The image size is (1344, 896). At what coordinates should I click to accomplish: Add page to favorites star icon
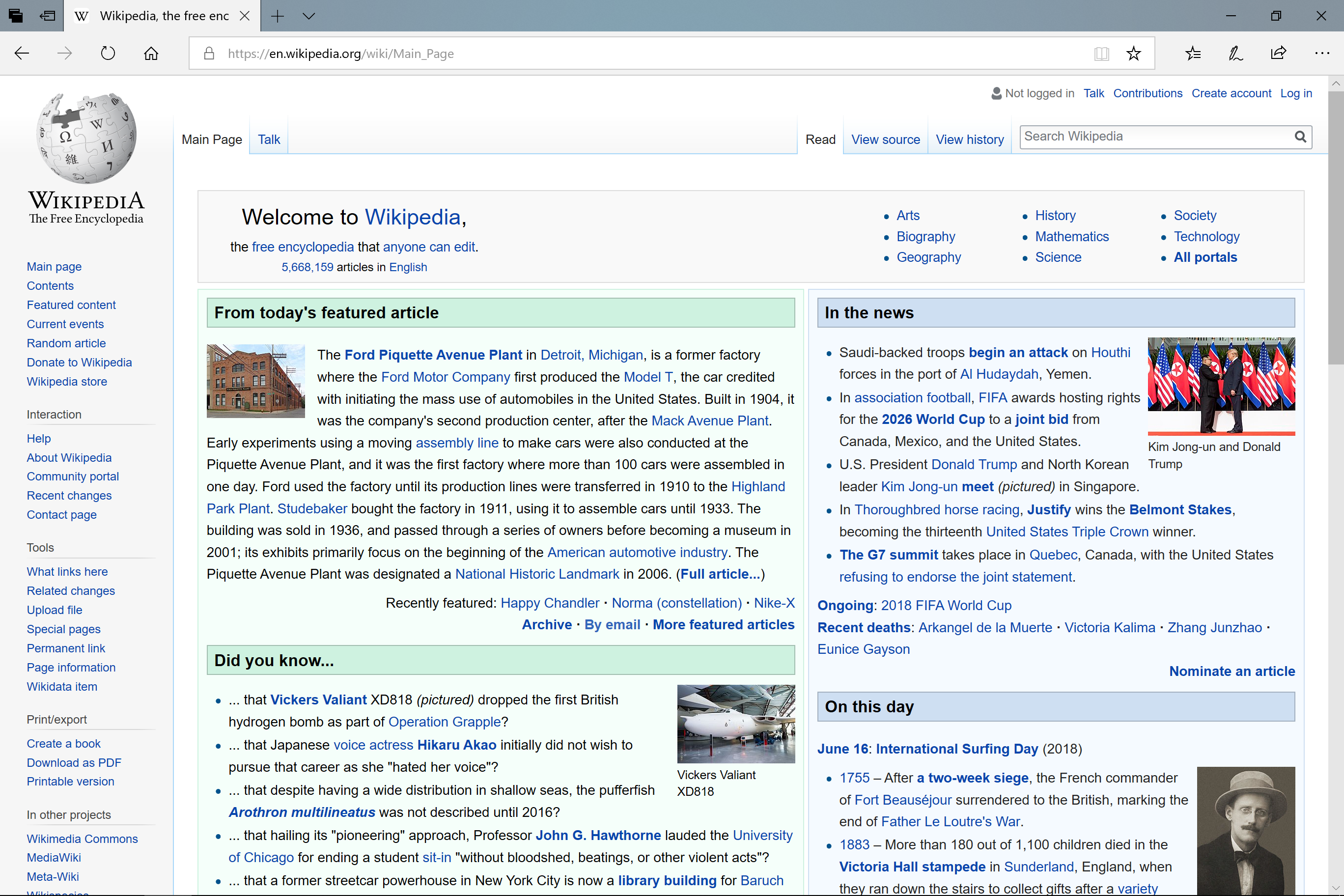(1133, 54)
